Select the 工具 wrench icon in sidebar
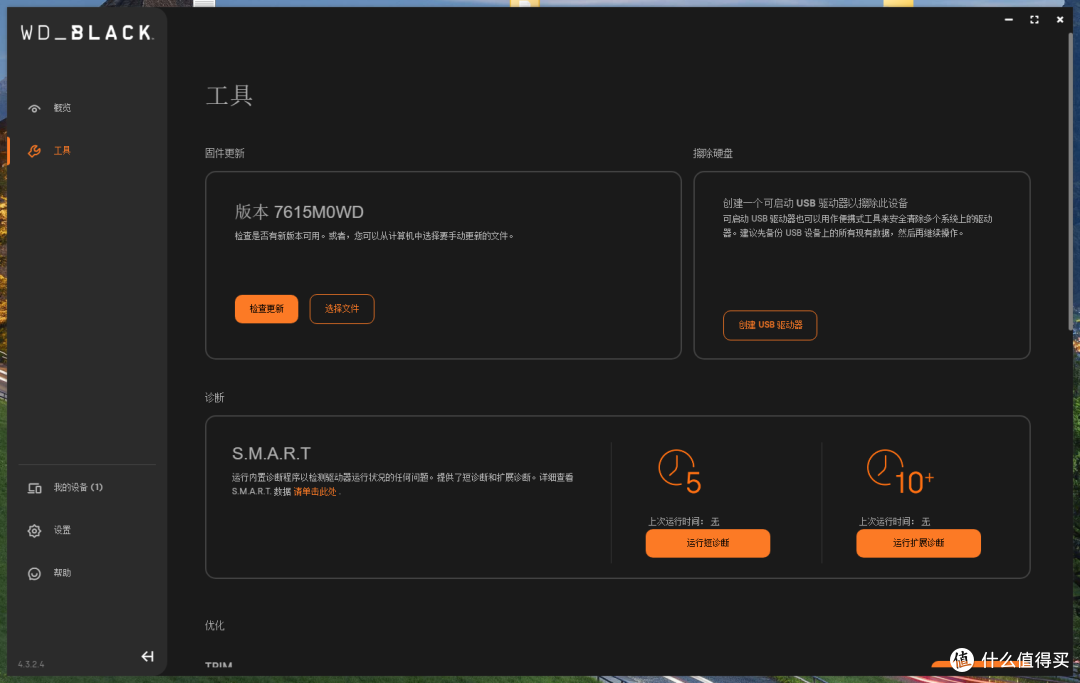The height and width of the screenshot is (683, 1080). pyautogui.click(x=34, y=151)
